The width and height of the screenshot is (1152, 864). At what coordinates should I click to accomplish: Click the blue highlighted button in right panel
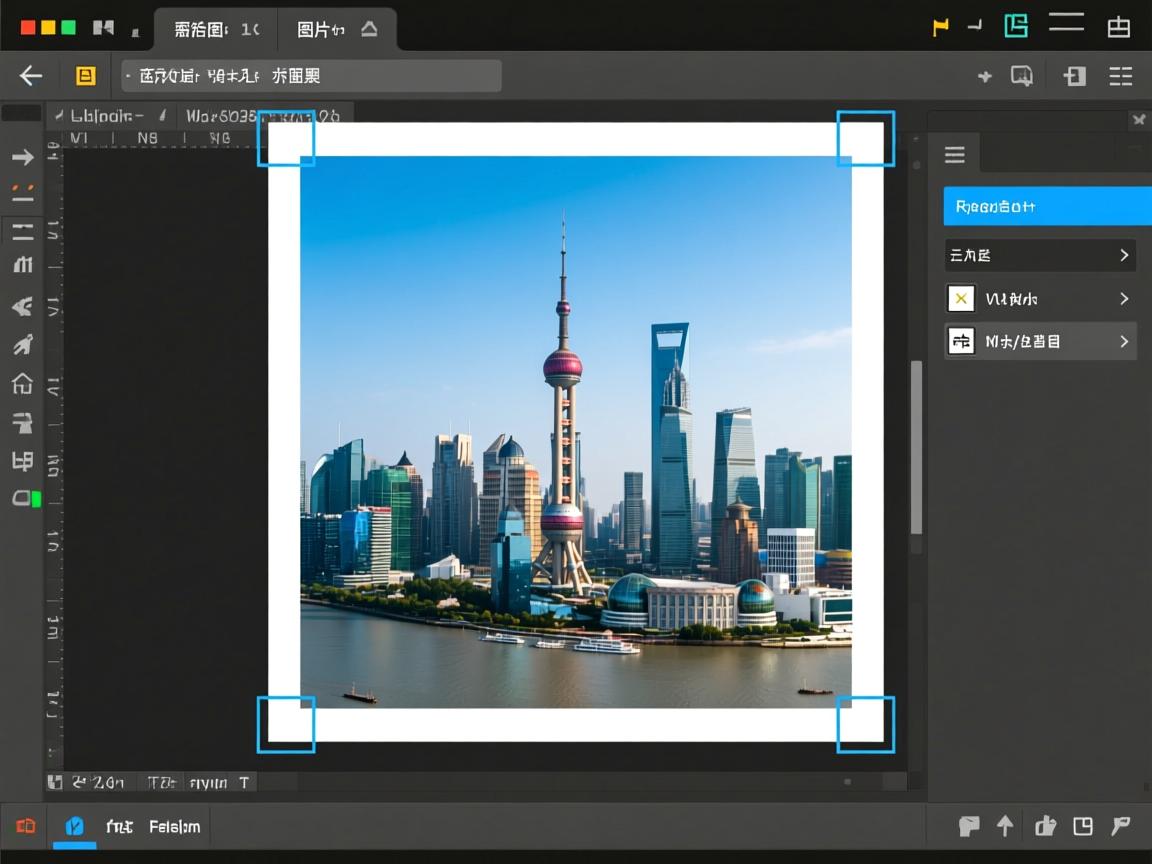[x=1047, y=206]
